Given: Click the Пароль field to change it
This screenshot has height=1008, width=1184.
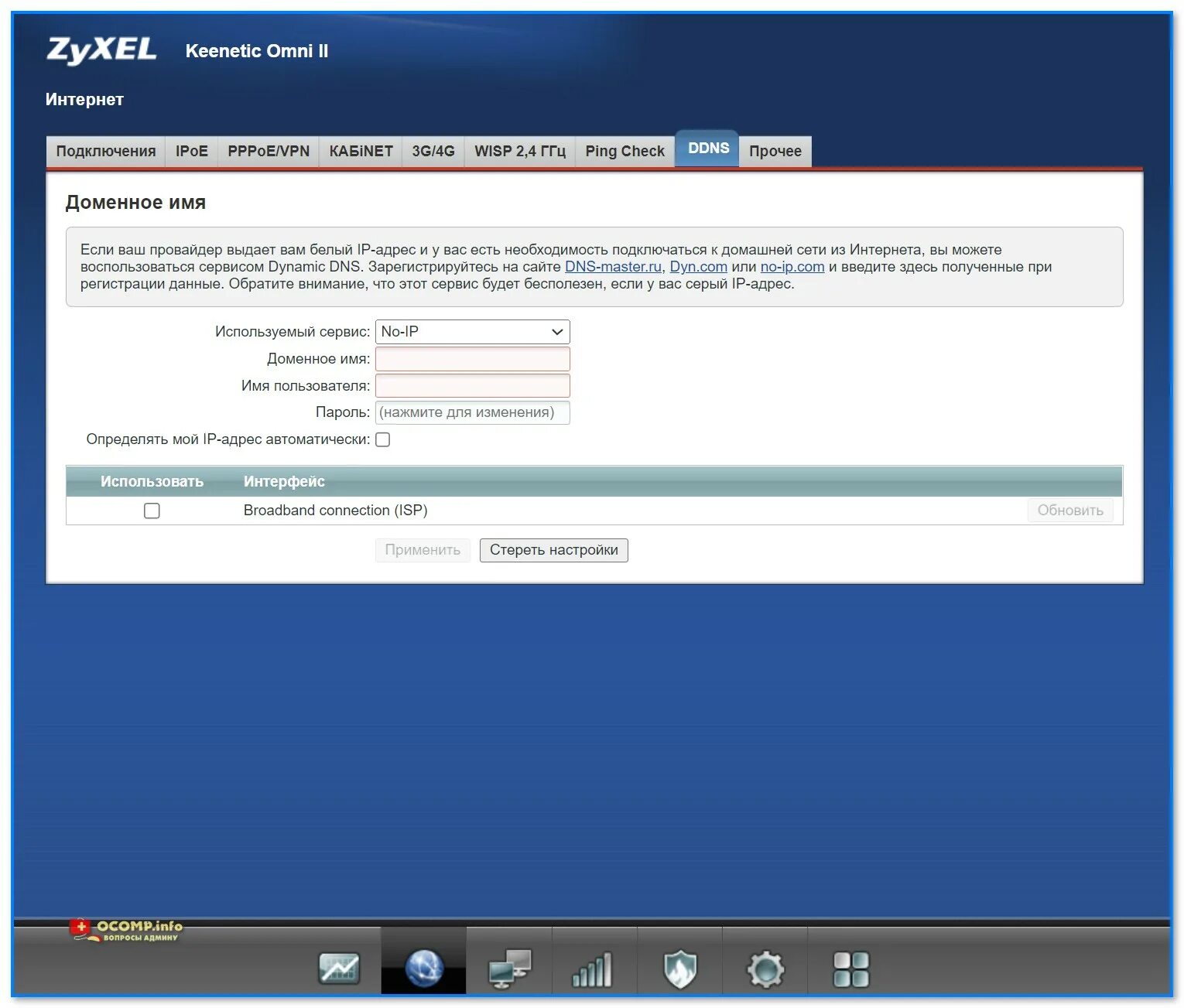Looking at the screenshot, I should click(472, 412).
